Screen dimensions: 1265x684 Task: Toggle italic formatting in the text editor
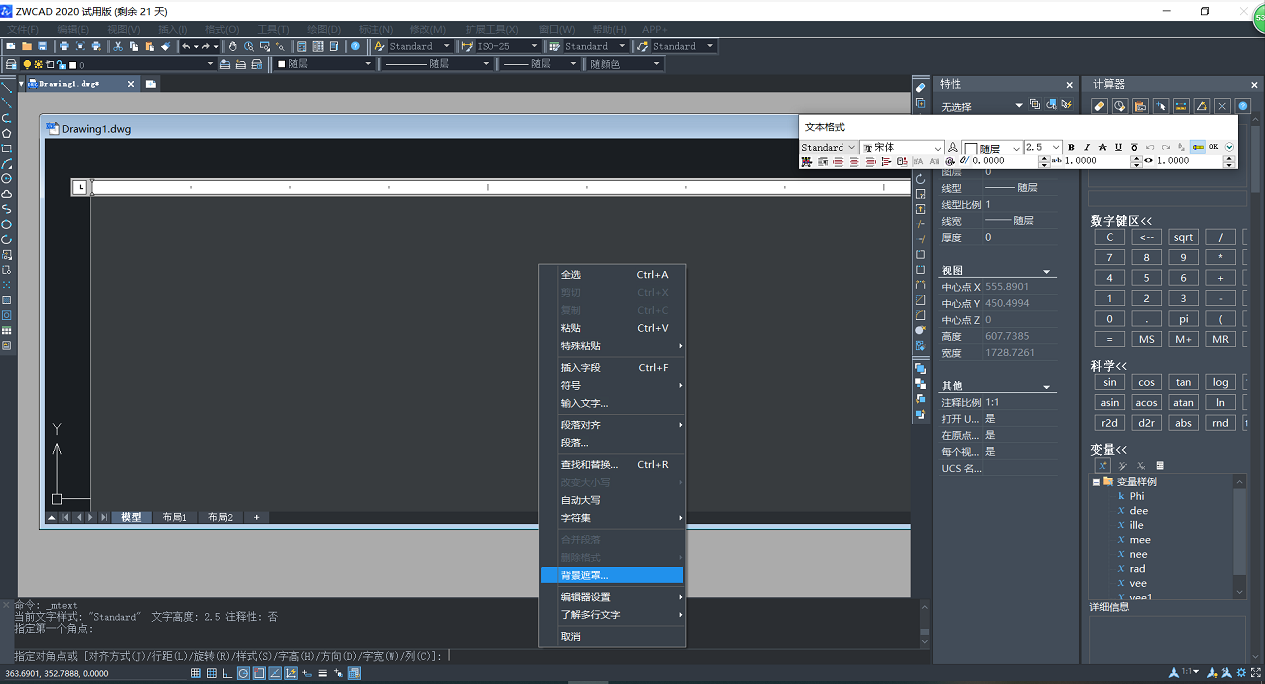pyautogui.click(x=1088, y=147)
